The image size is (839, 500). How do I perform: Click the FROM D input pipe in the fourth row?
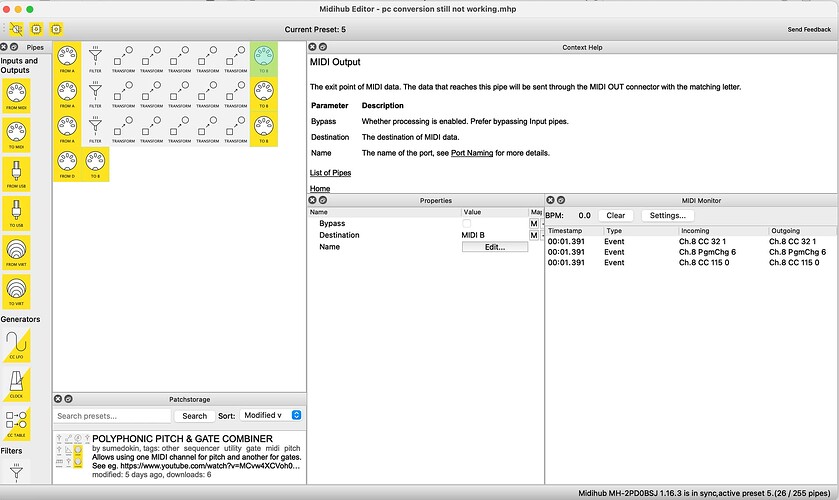click(x=67, y=165)
